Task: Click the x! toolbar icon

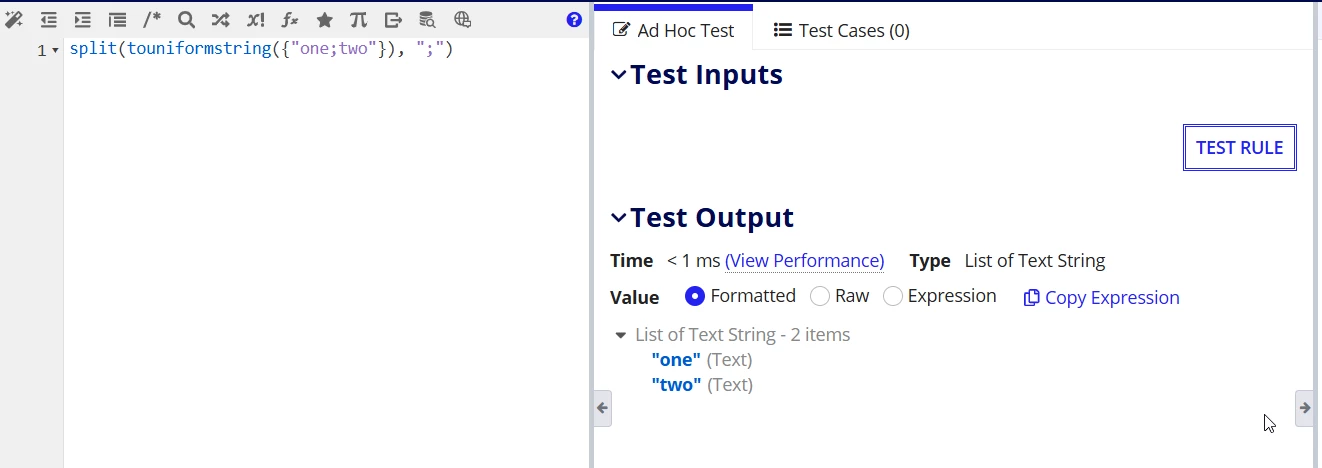Action: point(255,19)
